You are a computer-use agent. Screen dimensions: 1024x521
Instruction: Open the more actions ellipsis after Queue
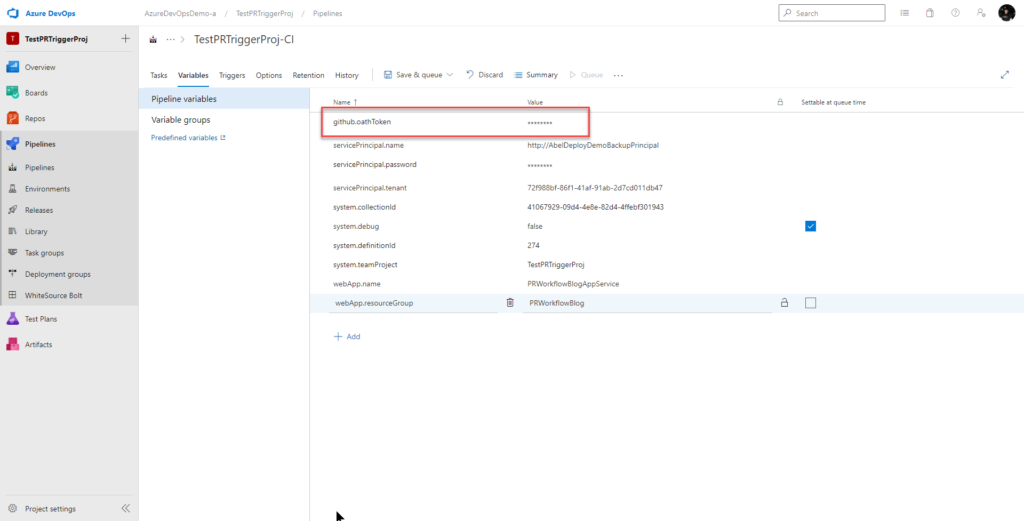[x=618, y=75]
